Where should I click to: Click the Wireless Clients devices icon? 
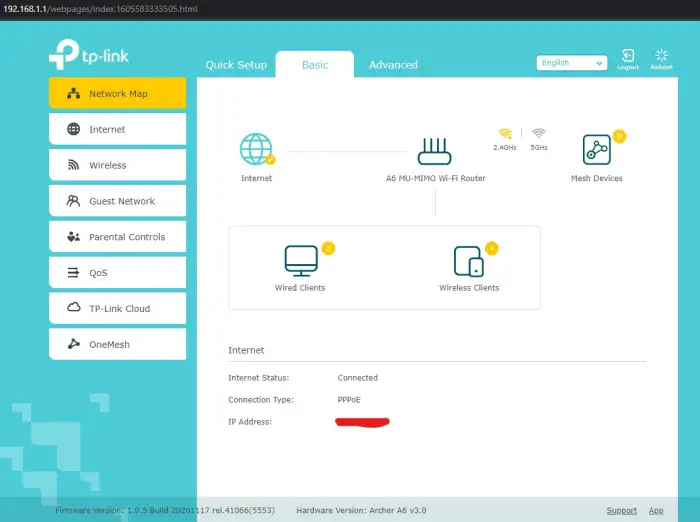[469, 261]
